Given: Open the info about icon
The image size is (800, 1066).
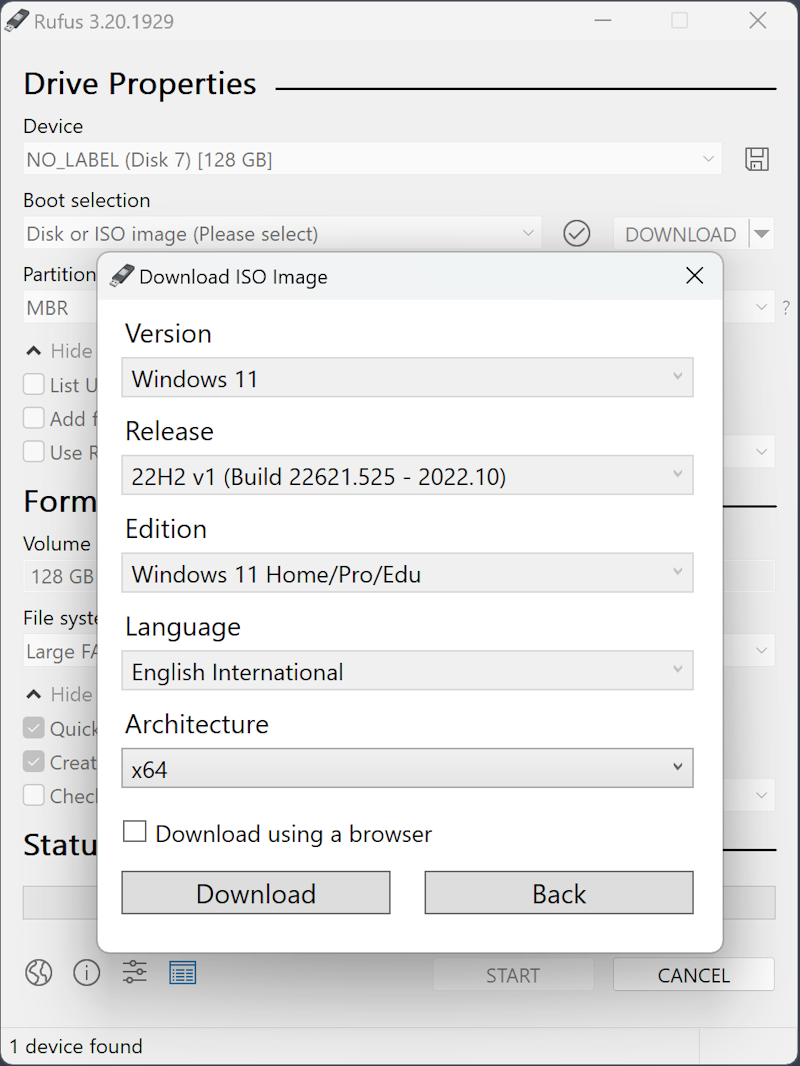Looking at the screenshot, I should pyautogui.click(x=87, y=972).
